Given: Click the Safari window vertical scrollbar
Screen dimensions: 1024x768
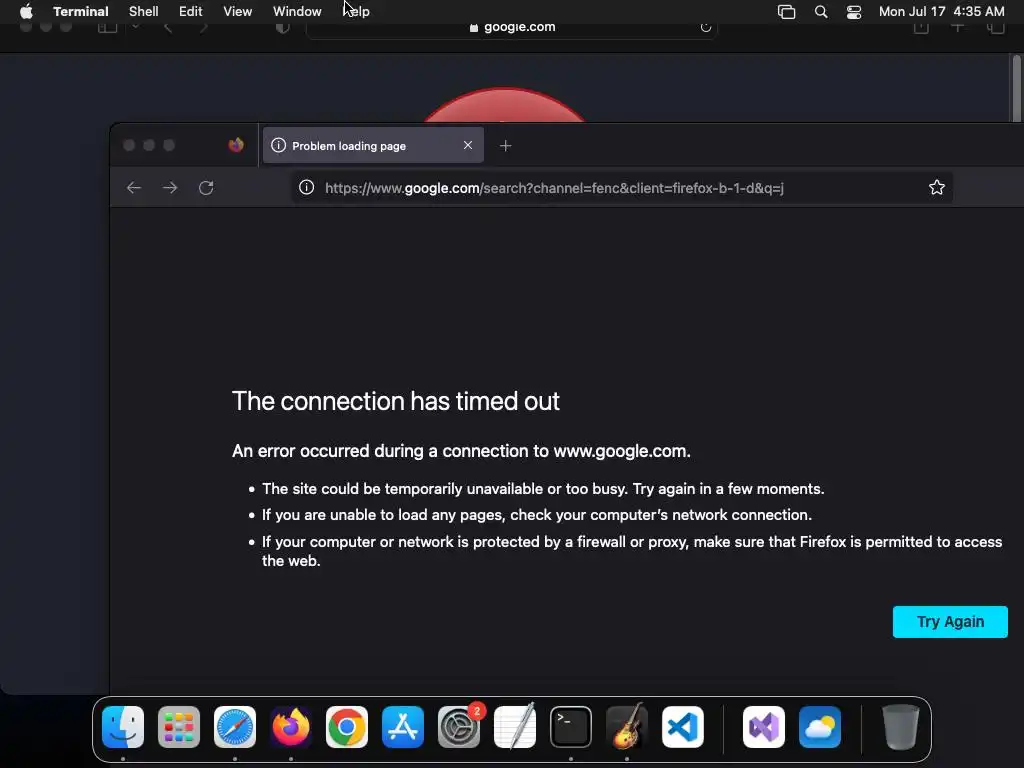Looking at the screenshot, I should [x=1016, y=88].
